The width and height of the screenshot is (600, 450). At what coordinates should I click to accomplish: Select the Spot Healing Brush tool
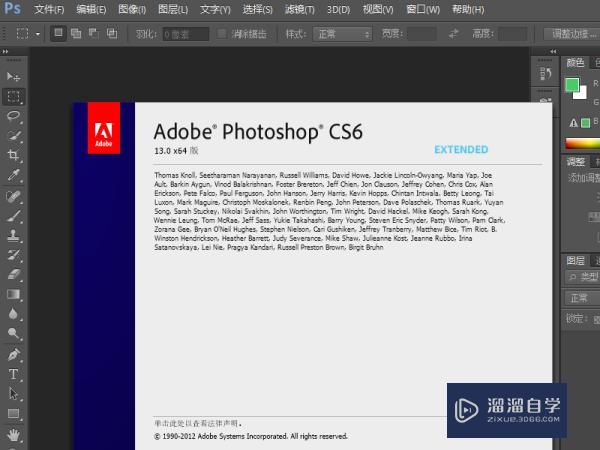point(14,197)
